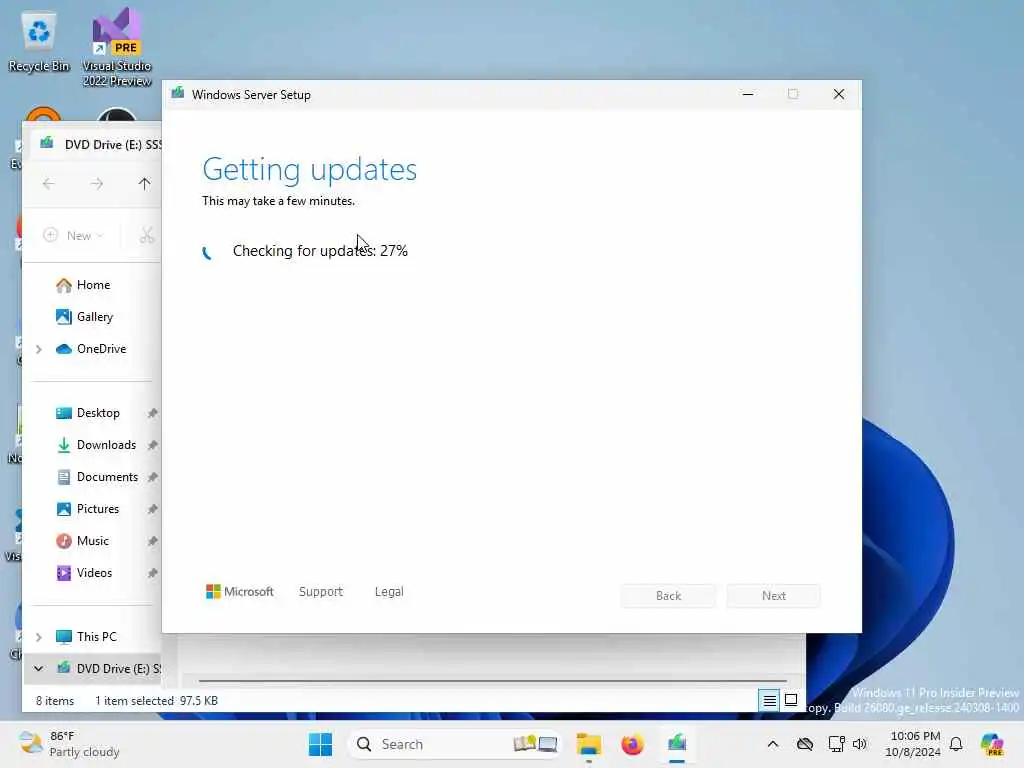
Task: Click the Microsoft logo in Setup
Action: [x=240, y=592]
